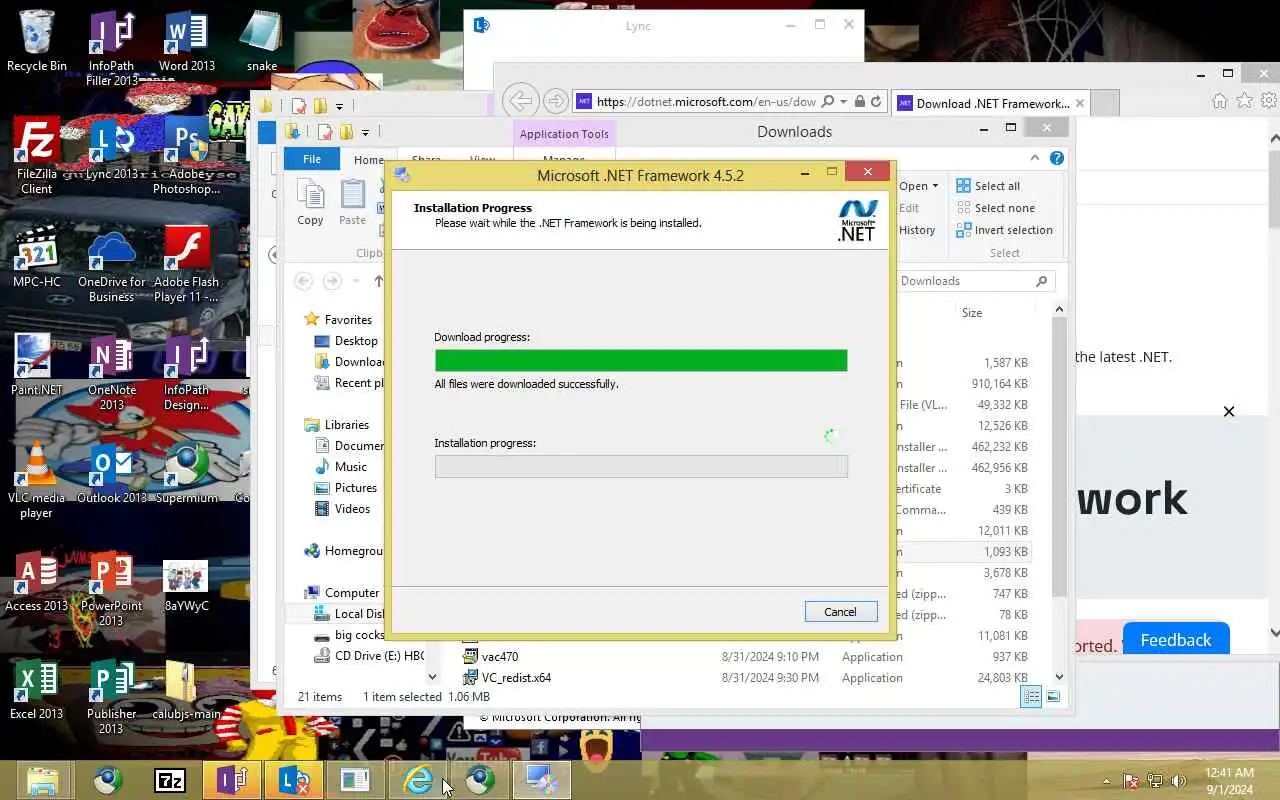1280x800 pixels.
Task: Launch Word 2013 desktop shortcut
Action: pos(187,41)
